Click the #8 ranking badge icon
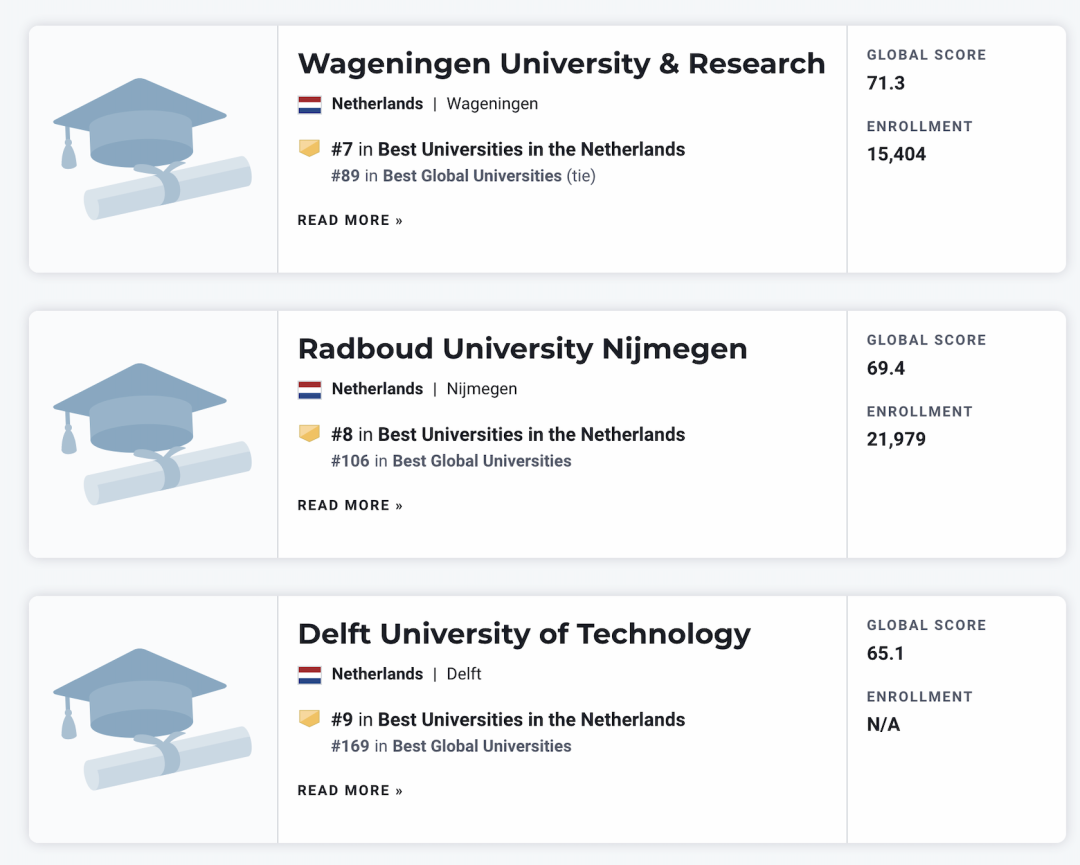This screenshot has width=1080, height=865. pos(310,434)
